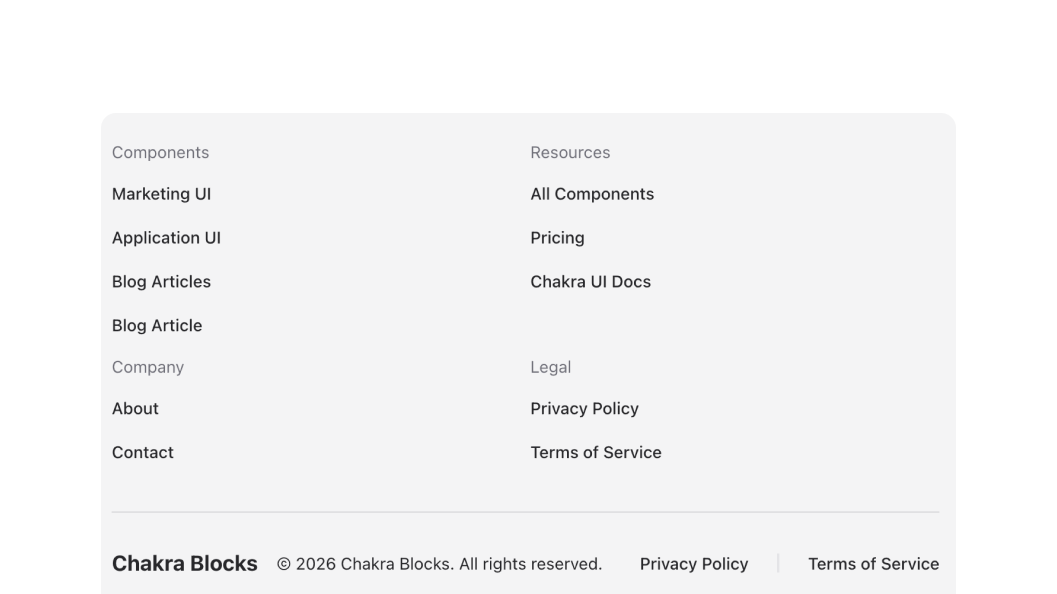Click the 2026 copyright notice text
The width and height of the screenshot is (1057, 594).
tap(439, 564)
